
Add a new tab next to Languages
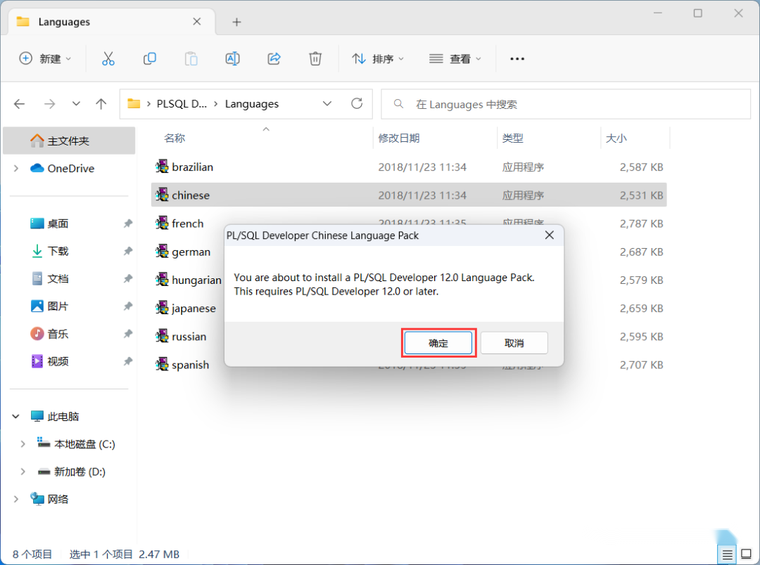point(237,22)
